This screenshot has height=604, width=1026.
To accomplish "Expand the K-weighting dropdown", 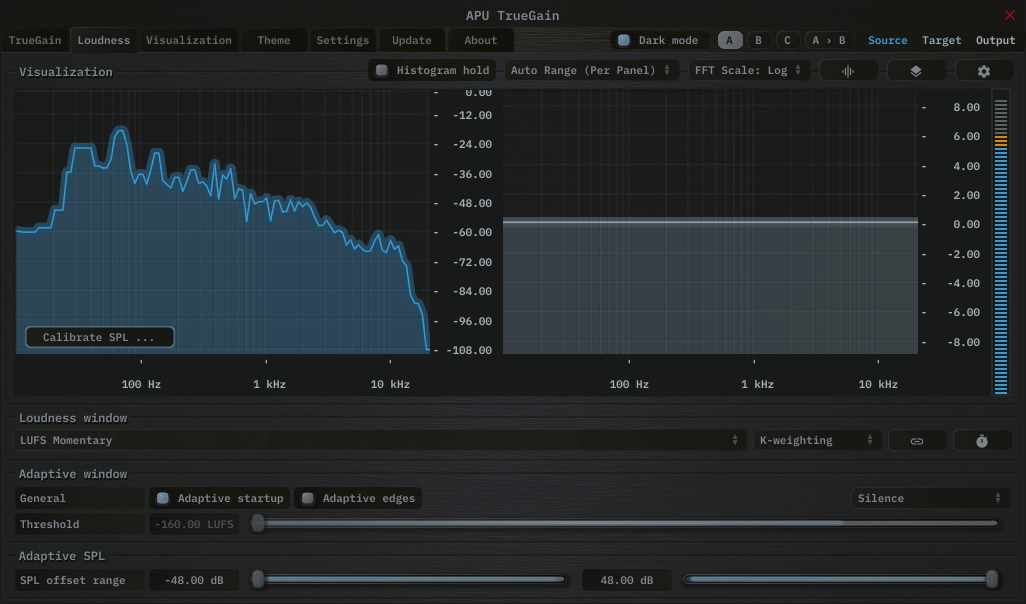I will [816, 441].
